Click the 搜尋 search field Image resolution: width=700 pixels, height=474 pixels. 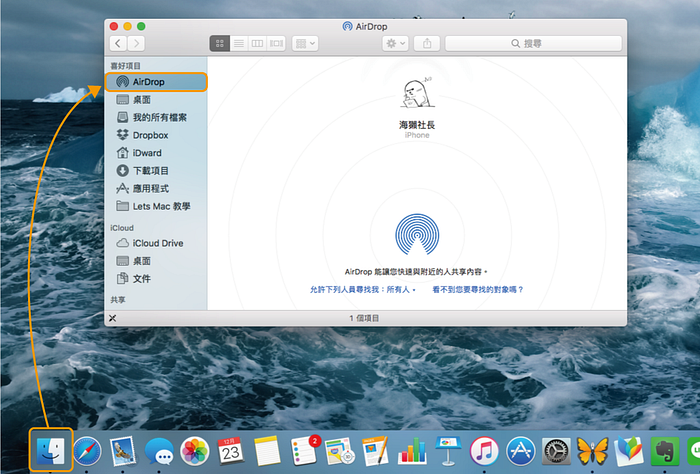click(533, 43)
